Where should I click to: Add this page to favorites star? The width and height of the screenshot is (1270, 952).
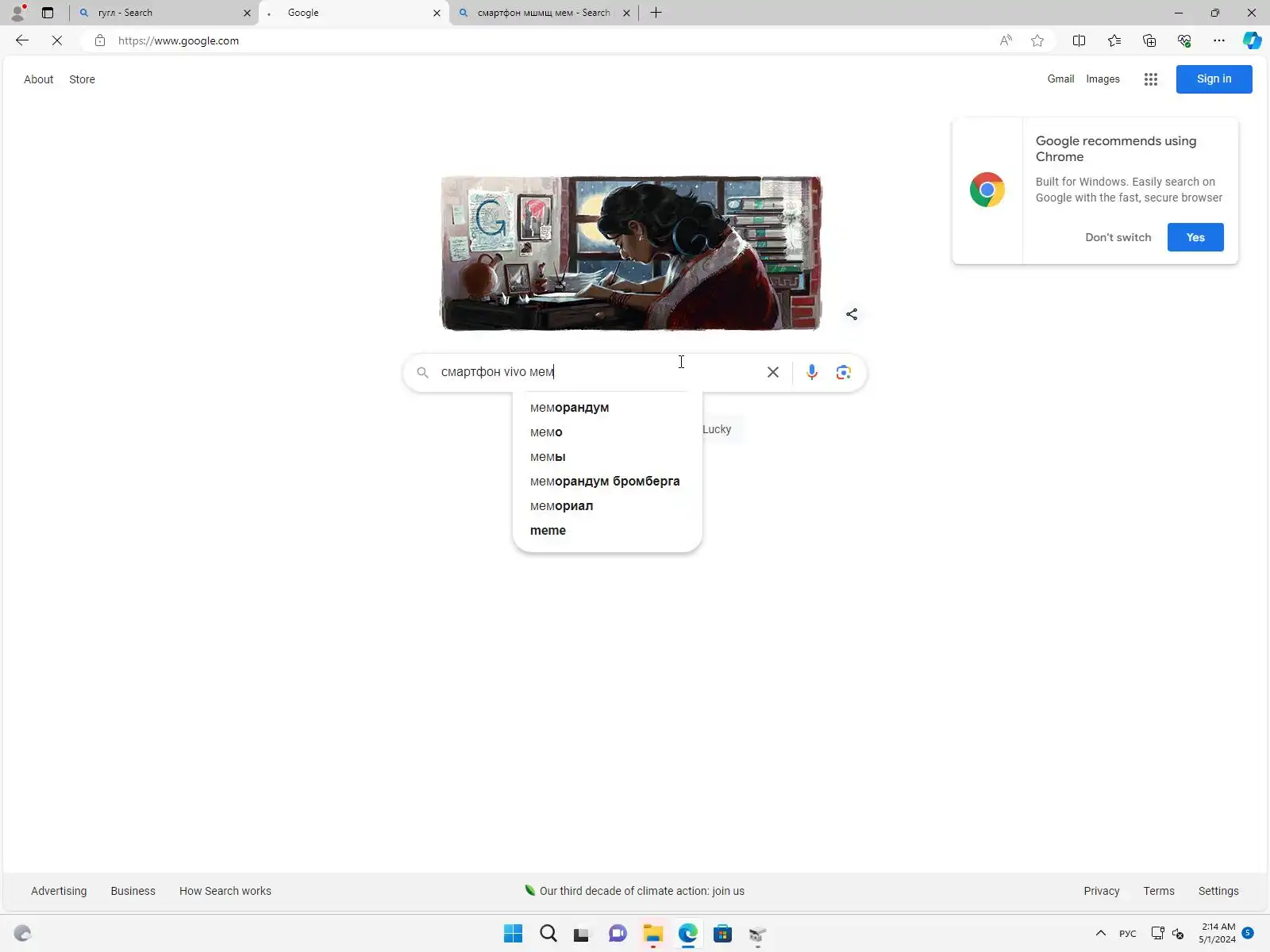tap(1037, 40)
